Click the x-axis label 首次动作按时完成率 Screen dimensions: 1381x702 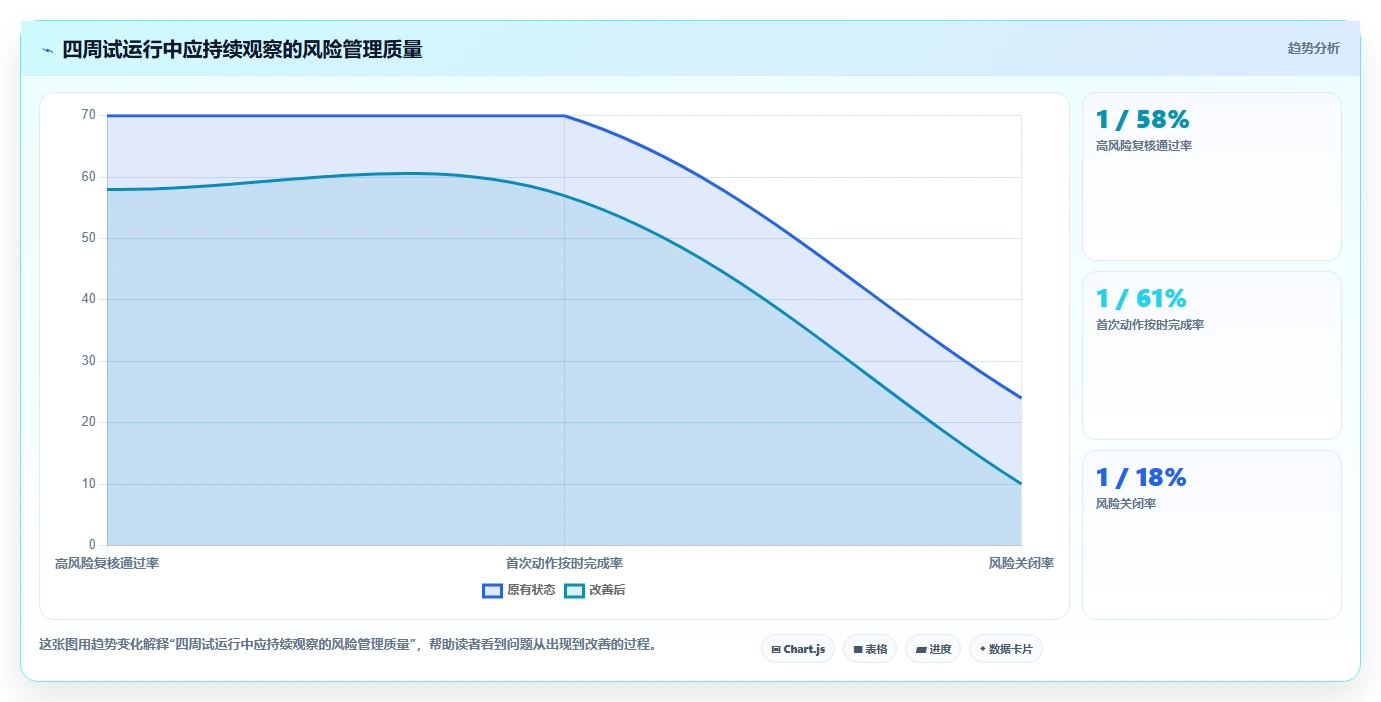pos(564,563)
